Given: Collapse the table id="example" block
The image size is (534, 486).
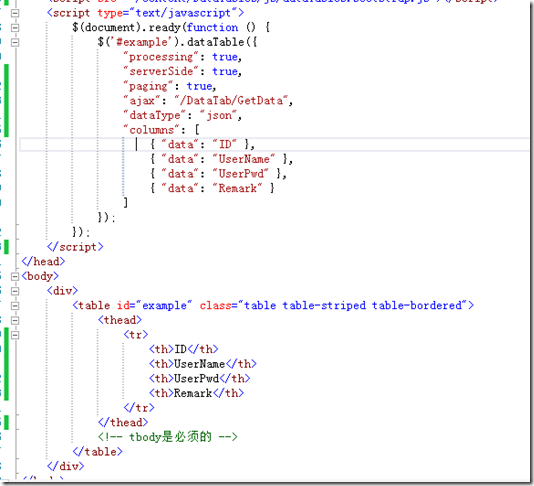Looking at the screenshot, I should [x=15, y=305].
